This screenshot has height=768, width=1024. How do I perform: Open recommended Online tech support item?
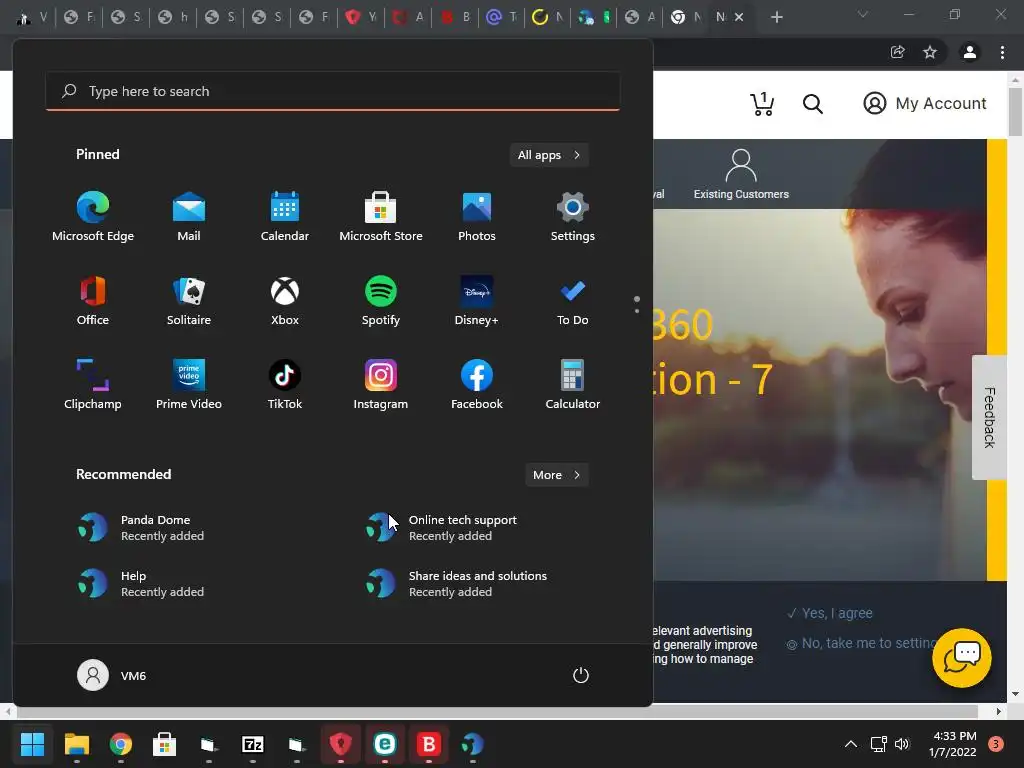click(441, 528)
